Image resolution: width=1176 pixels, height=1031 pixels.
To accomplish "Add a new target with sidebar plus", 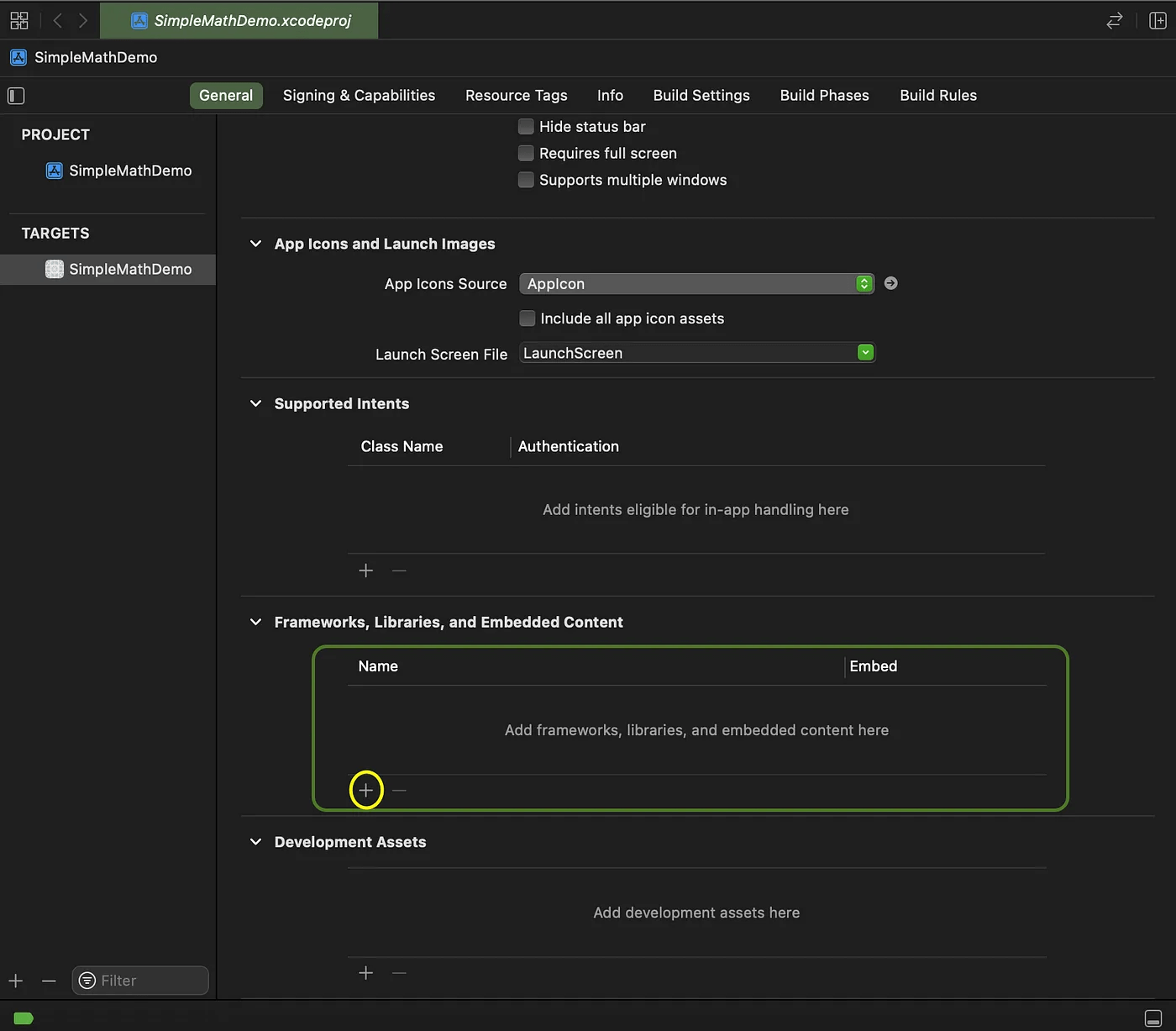I will (16, 981).
